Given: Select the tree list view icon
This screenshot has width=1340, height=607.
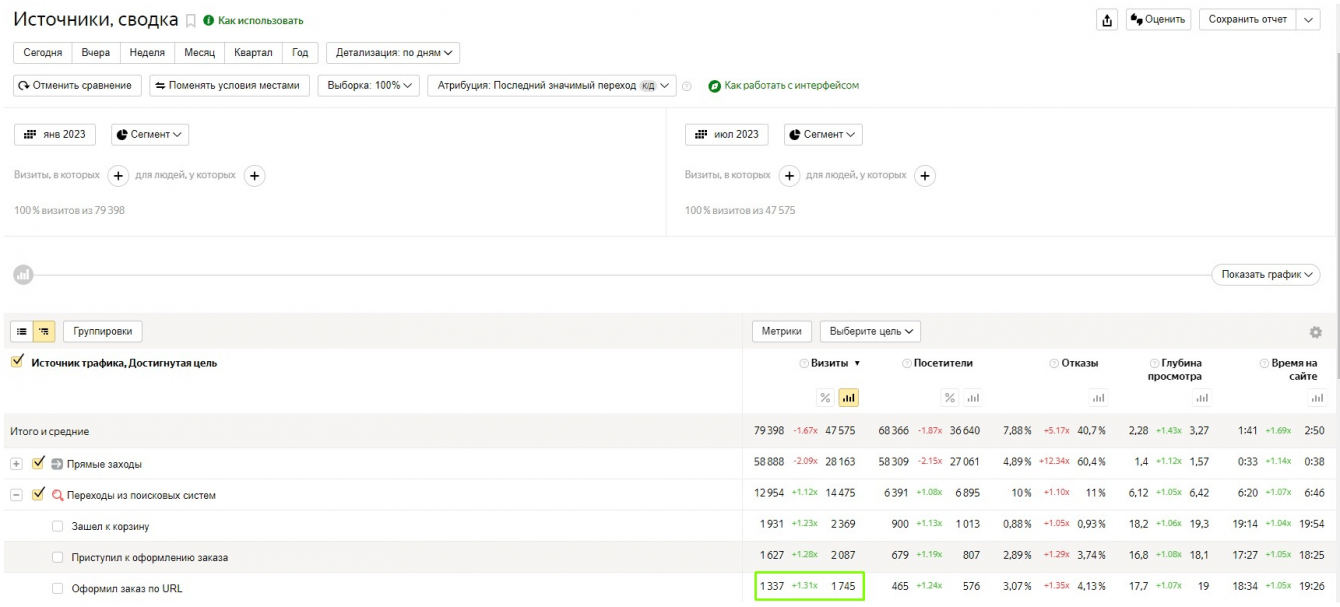Looking at the screenshot, I should (x=44, y=331).
